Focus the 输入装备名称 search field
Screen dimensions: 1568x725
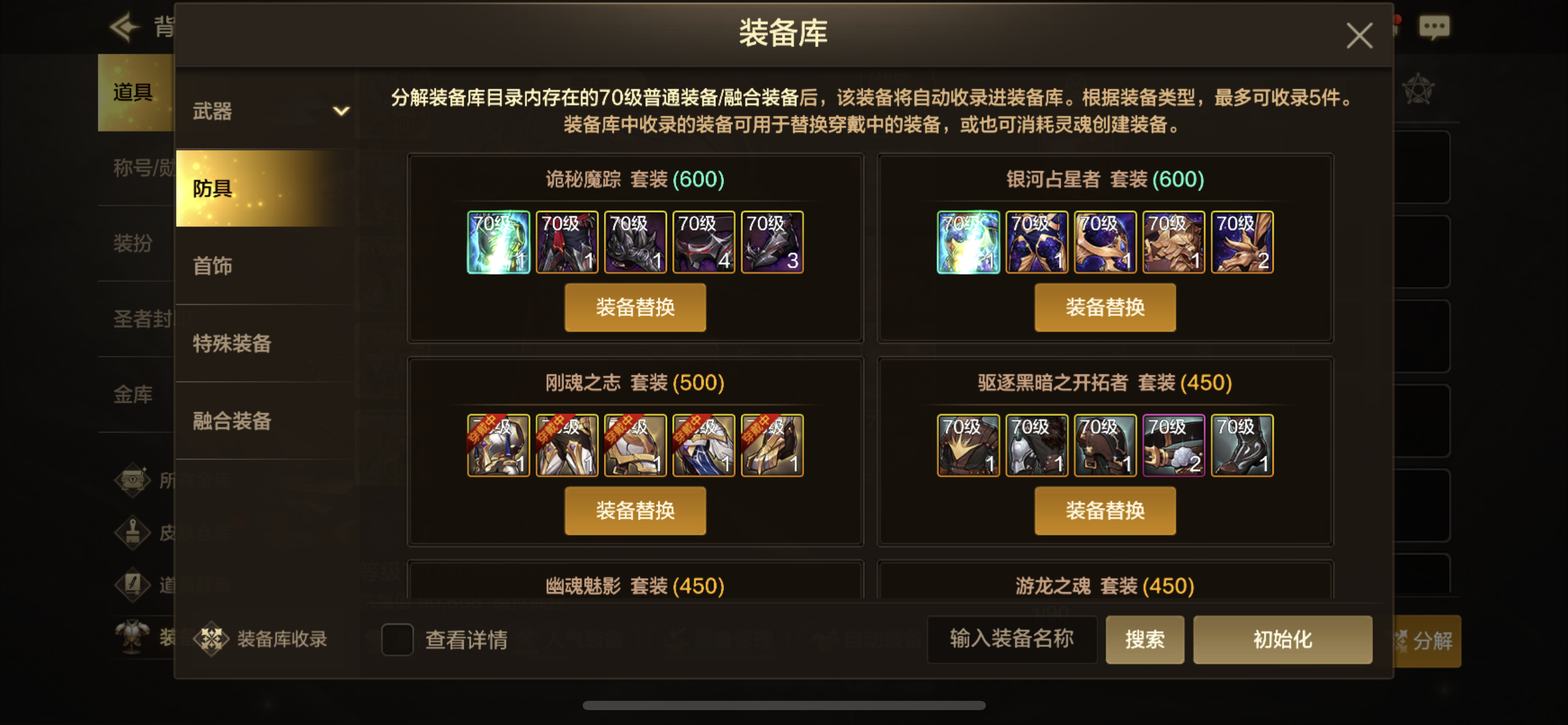(1012, 639)
